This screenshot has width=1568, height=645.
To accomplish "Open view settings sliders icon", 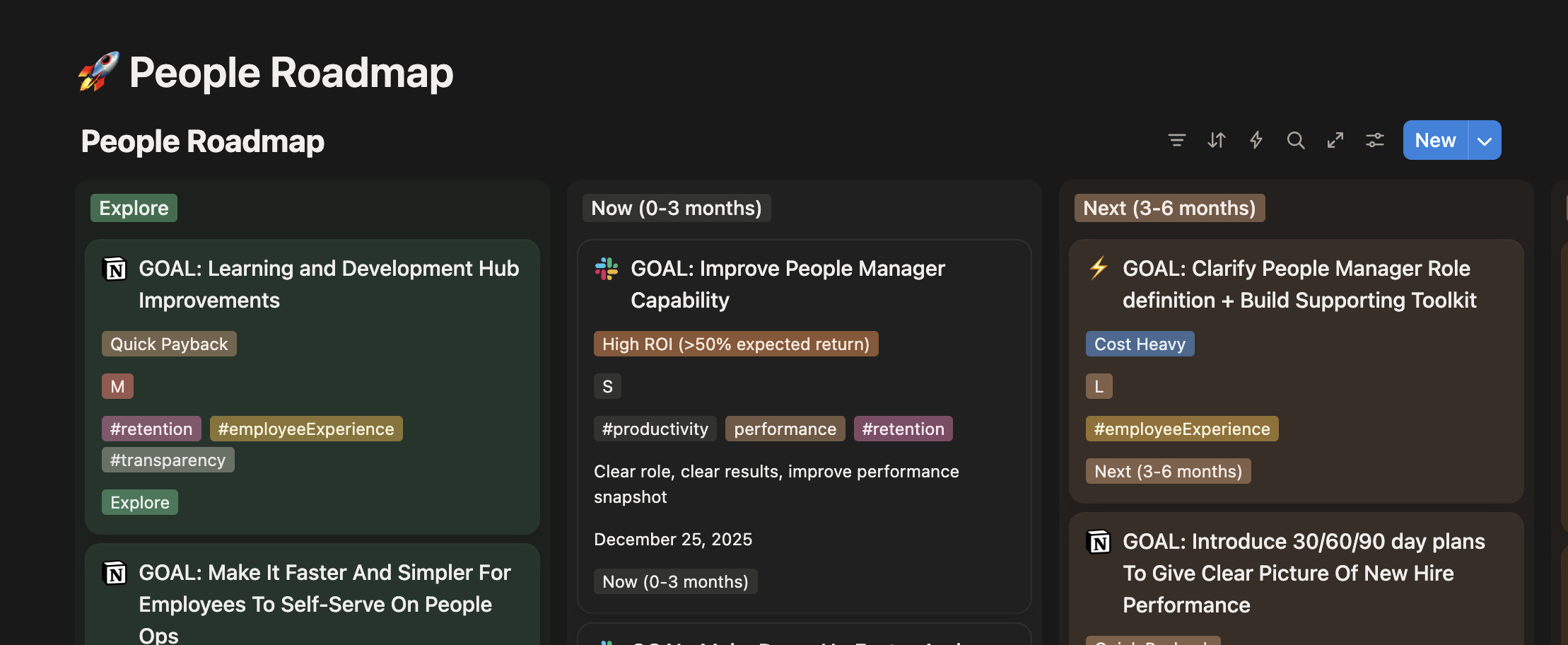I will (x=1374, y=140).
